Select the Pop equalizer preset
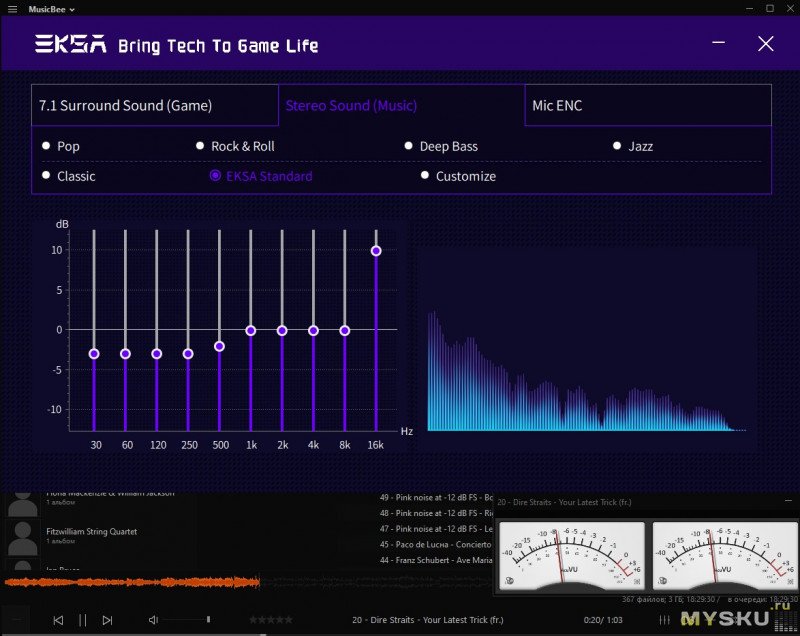The width and height of the screenshot is (800, 636). 46,146
